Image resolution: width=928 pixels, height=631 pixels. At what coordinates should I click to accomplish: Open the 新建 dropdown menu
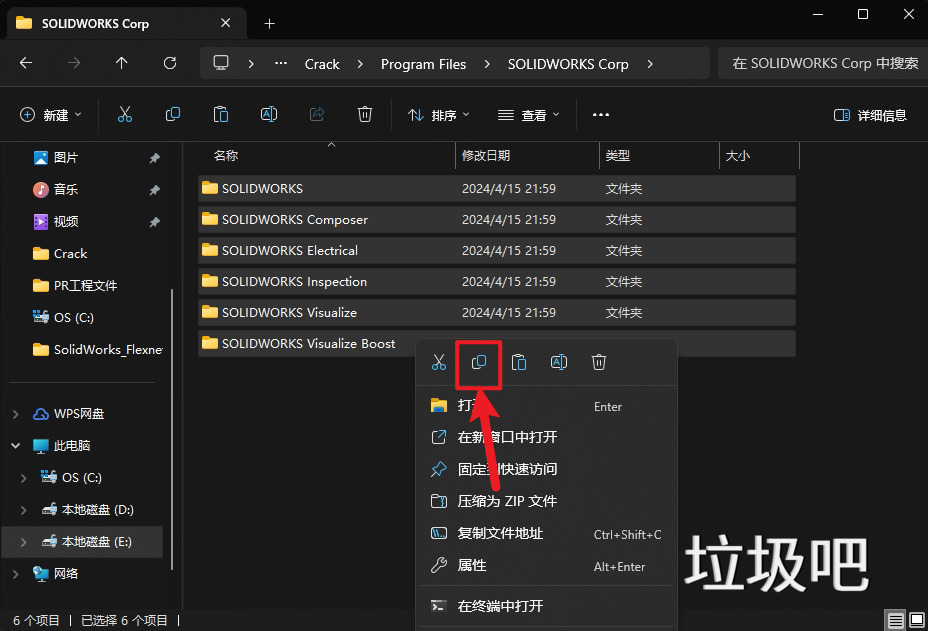click(50, 114)
